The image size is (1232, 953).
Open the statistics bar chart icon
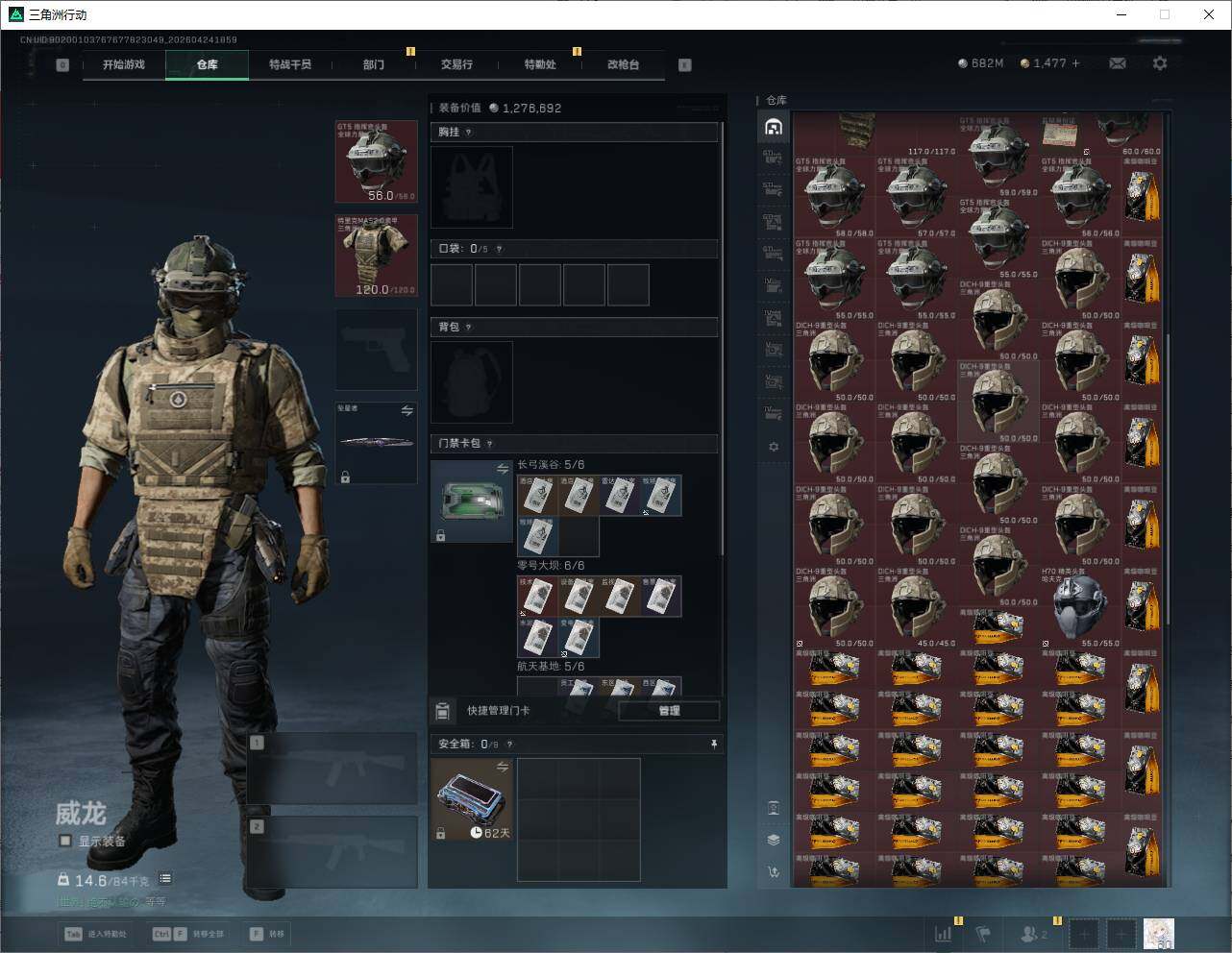pyautogui.click(x=944, y=933)
